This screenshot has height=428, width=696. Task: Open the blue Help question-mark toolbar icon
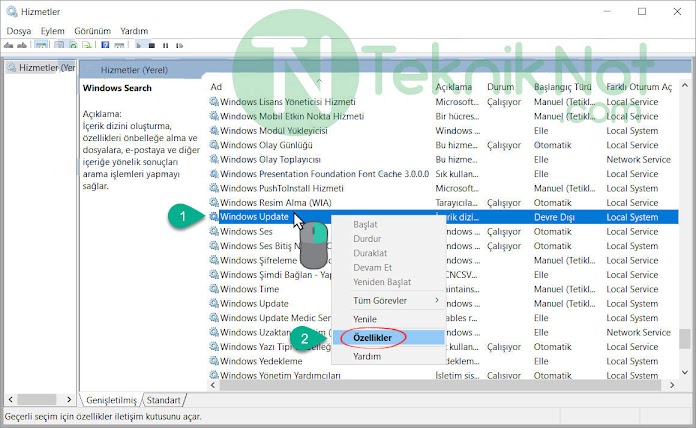(105, 45)
